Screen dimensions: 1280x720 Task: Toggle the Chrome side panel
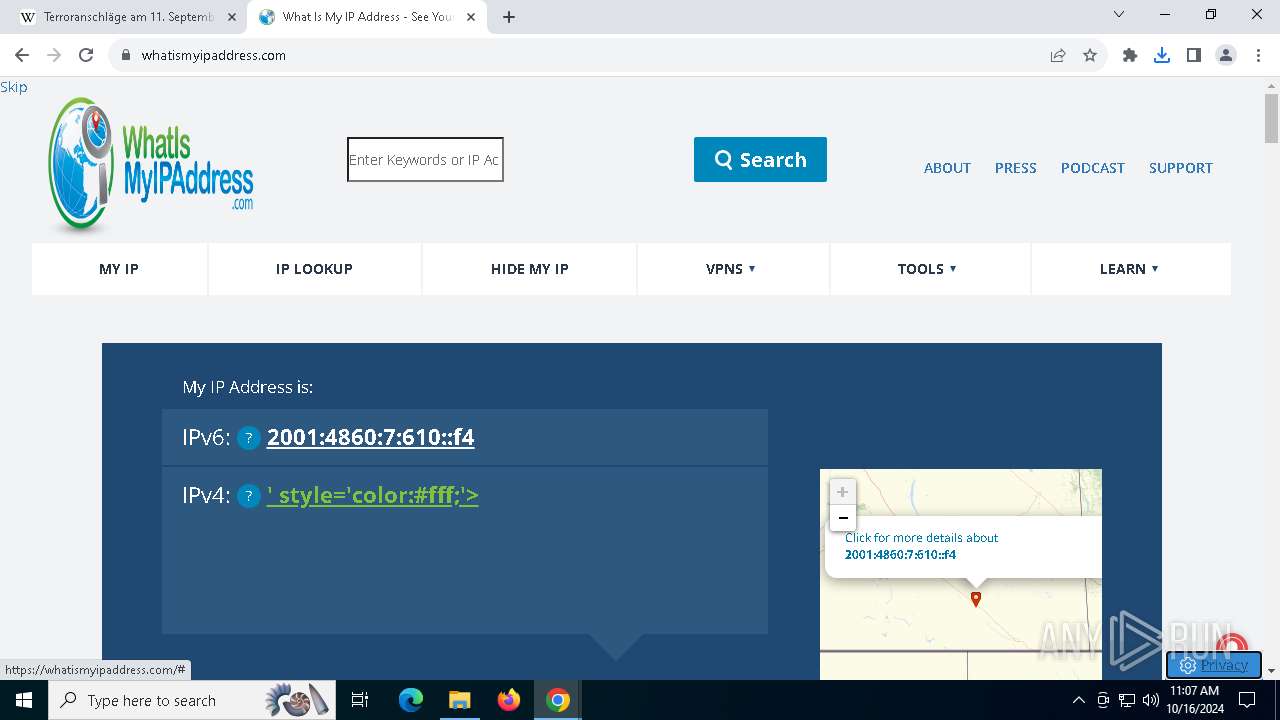coord(1194,55)
